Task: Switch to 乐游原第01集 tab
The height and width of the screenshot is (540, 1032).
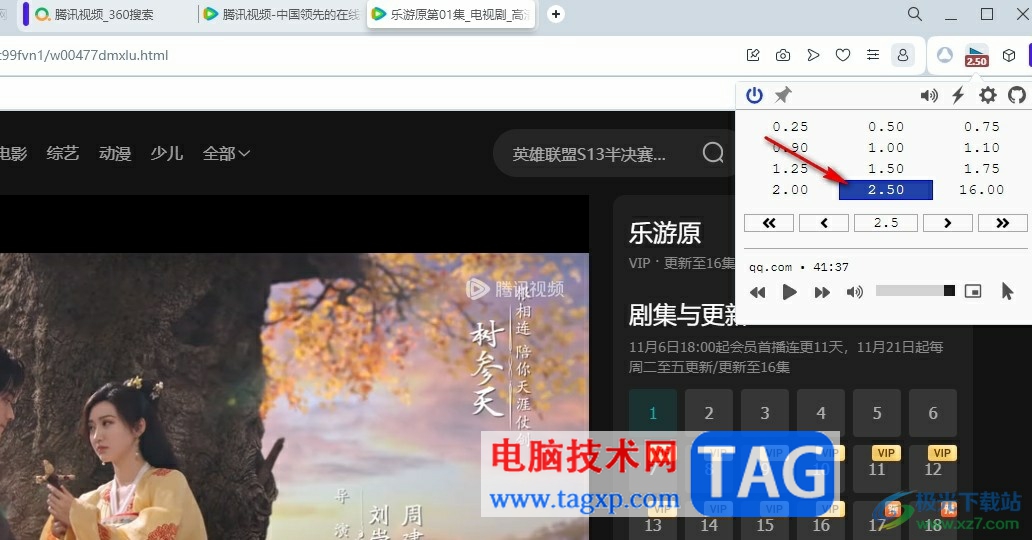Action: pos(452,14)
